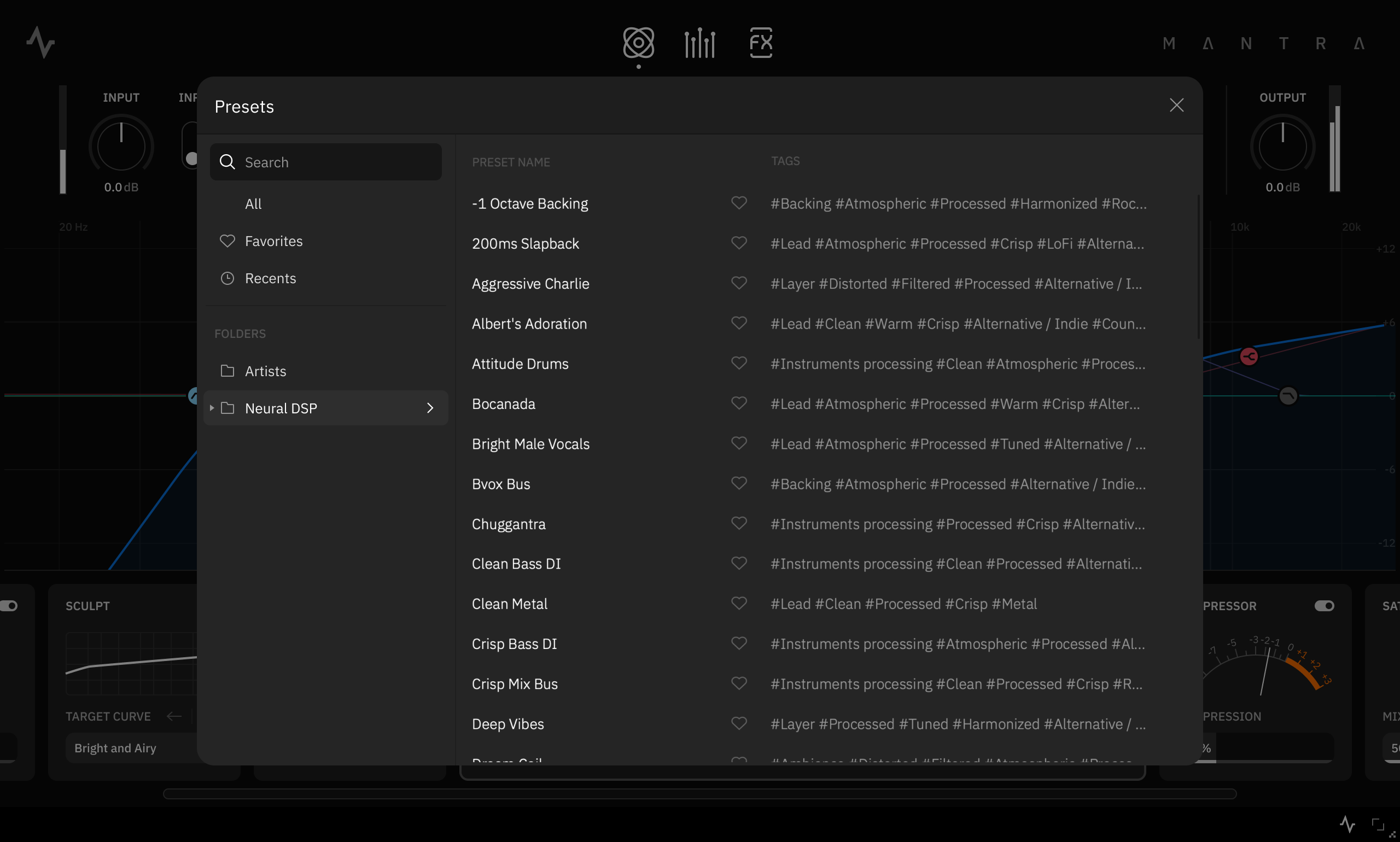Favorite the Bocanada preset
This screenshot has height=842, width=1400.
(739, 403)
